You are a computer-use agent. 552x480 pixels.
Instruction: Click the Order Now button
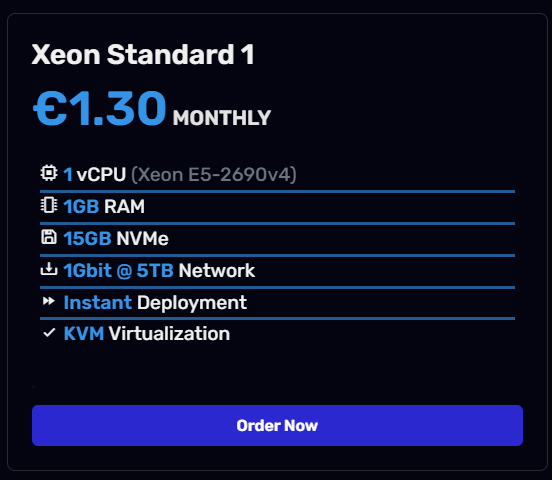click(277, 425)
